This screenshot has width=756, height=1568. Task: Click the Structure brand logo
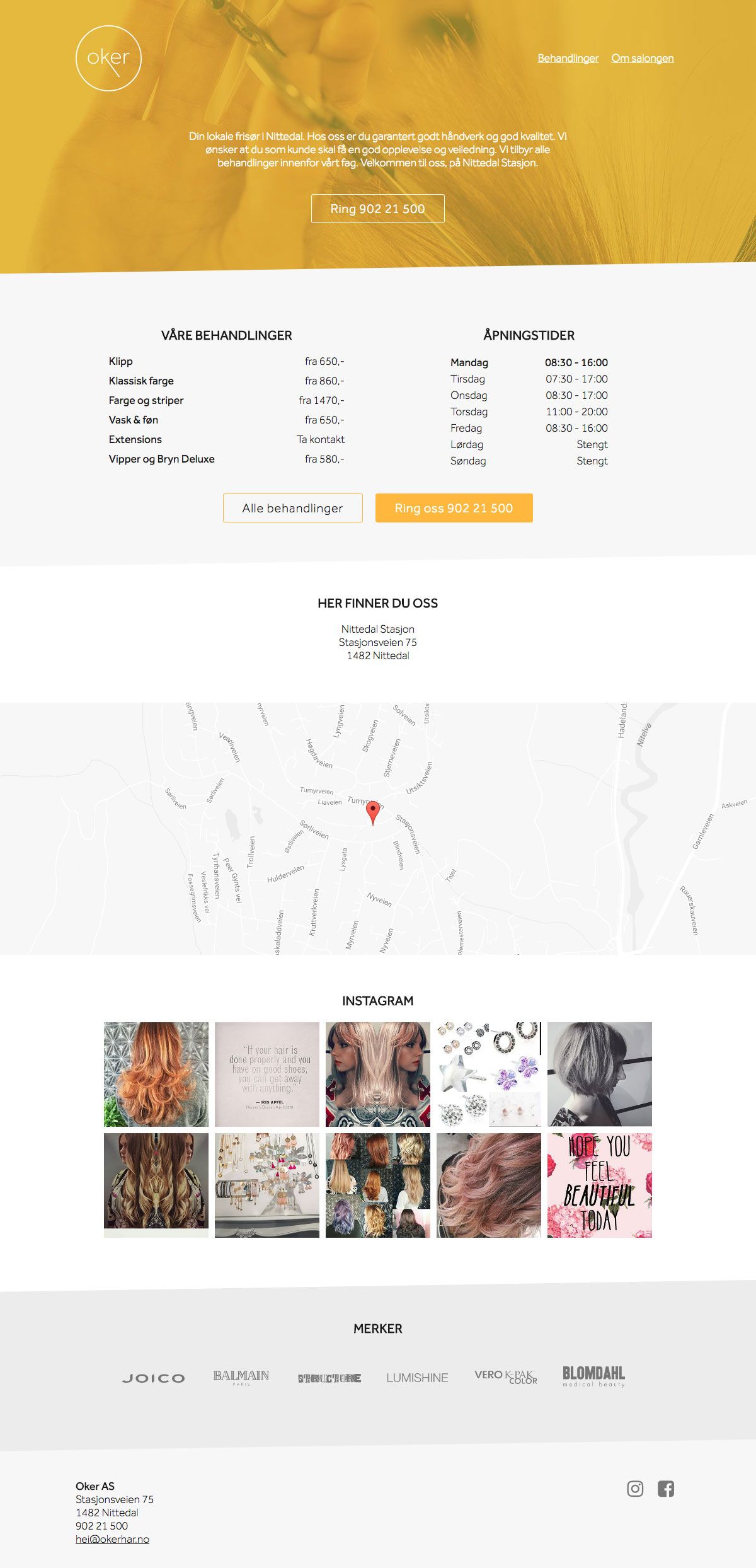(x=329, y=1378)
